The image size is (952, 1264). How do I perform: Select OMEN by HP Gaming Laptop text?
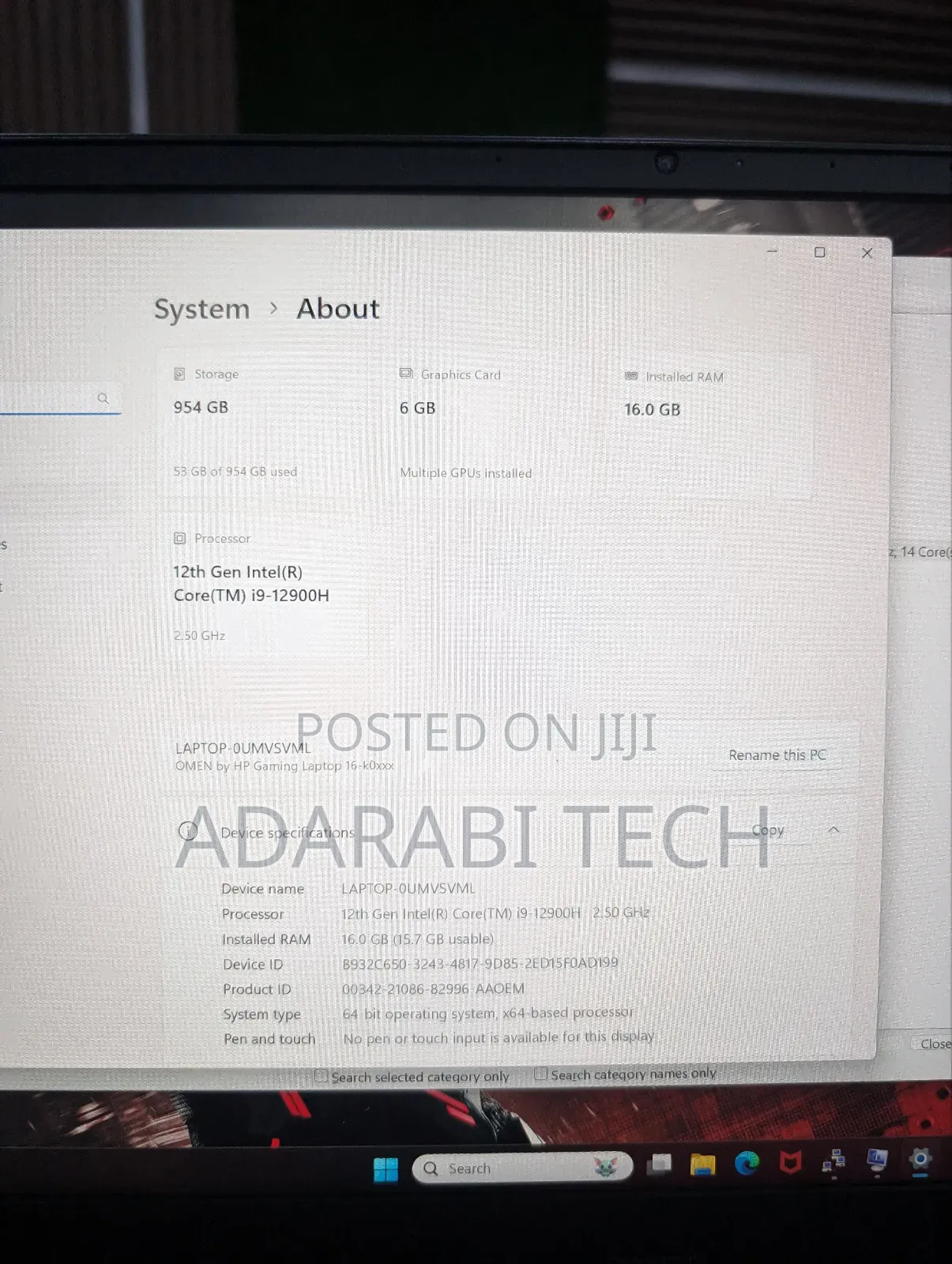[284, 766]
